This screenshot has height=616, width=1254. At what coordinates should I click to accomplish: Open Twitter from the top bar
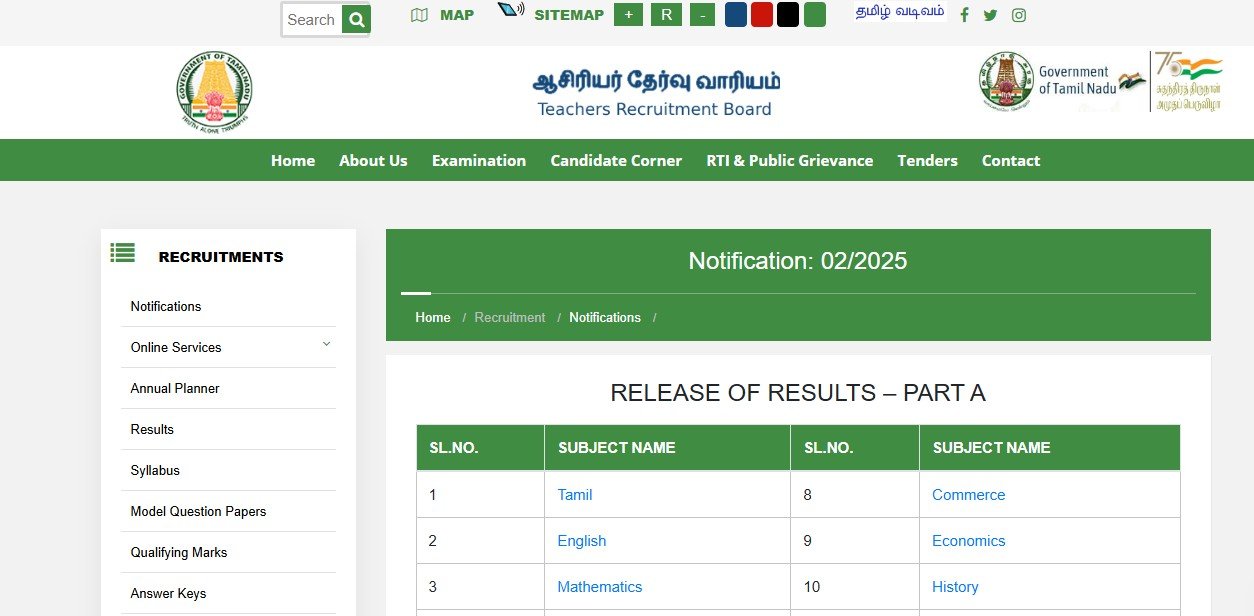(x=990, y=14)
